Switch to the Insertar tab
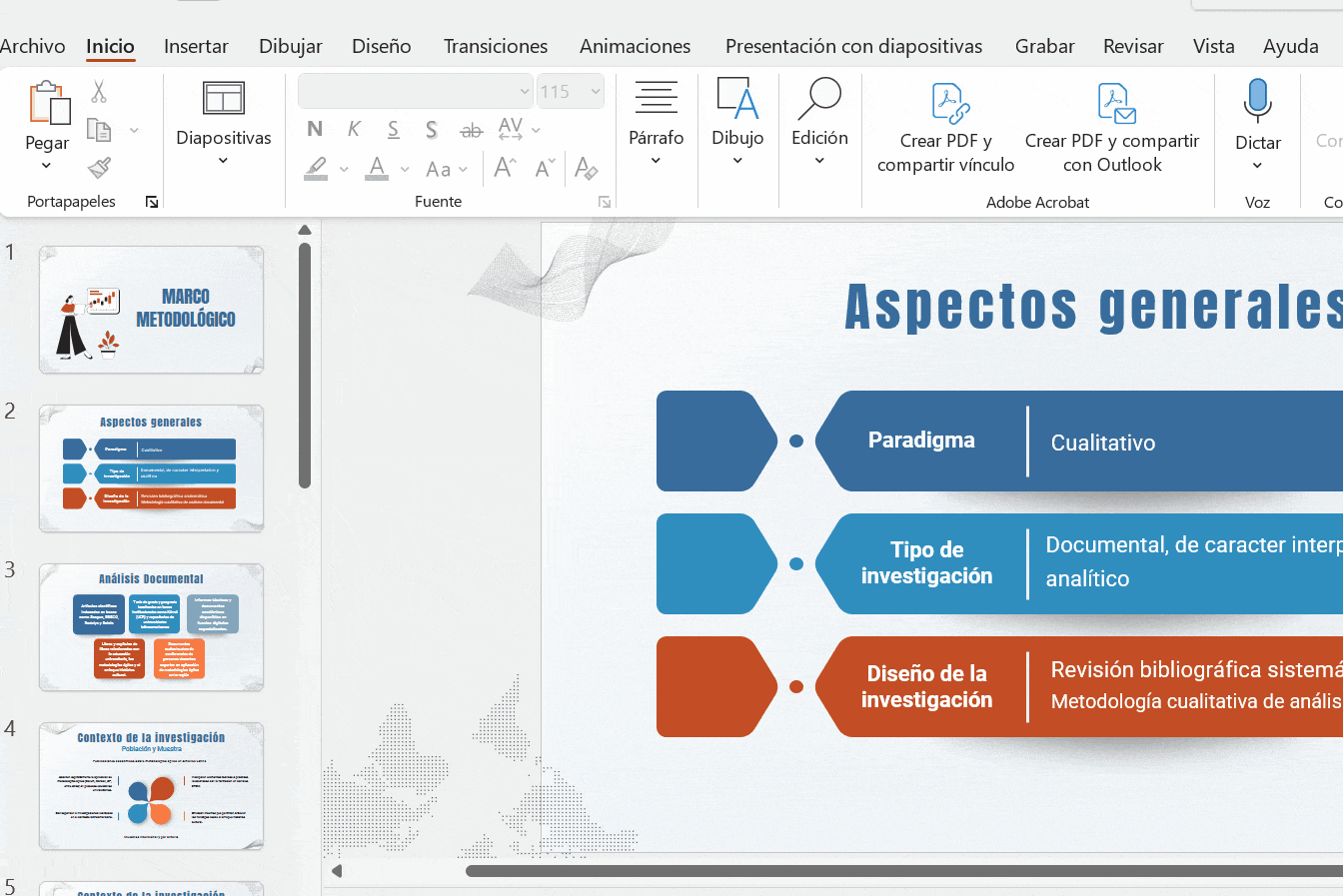The width and height of the screenshot is (1343, 896). tap(196, 46)
